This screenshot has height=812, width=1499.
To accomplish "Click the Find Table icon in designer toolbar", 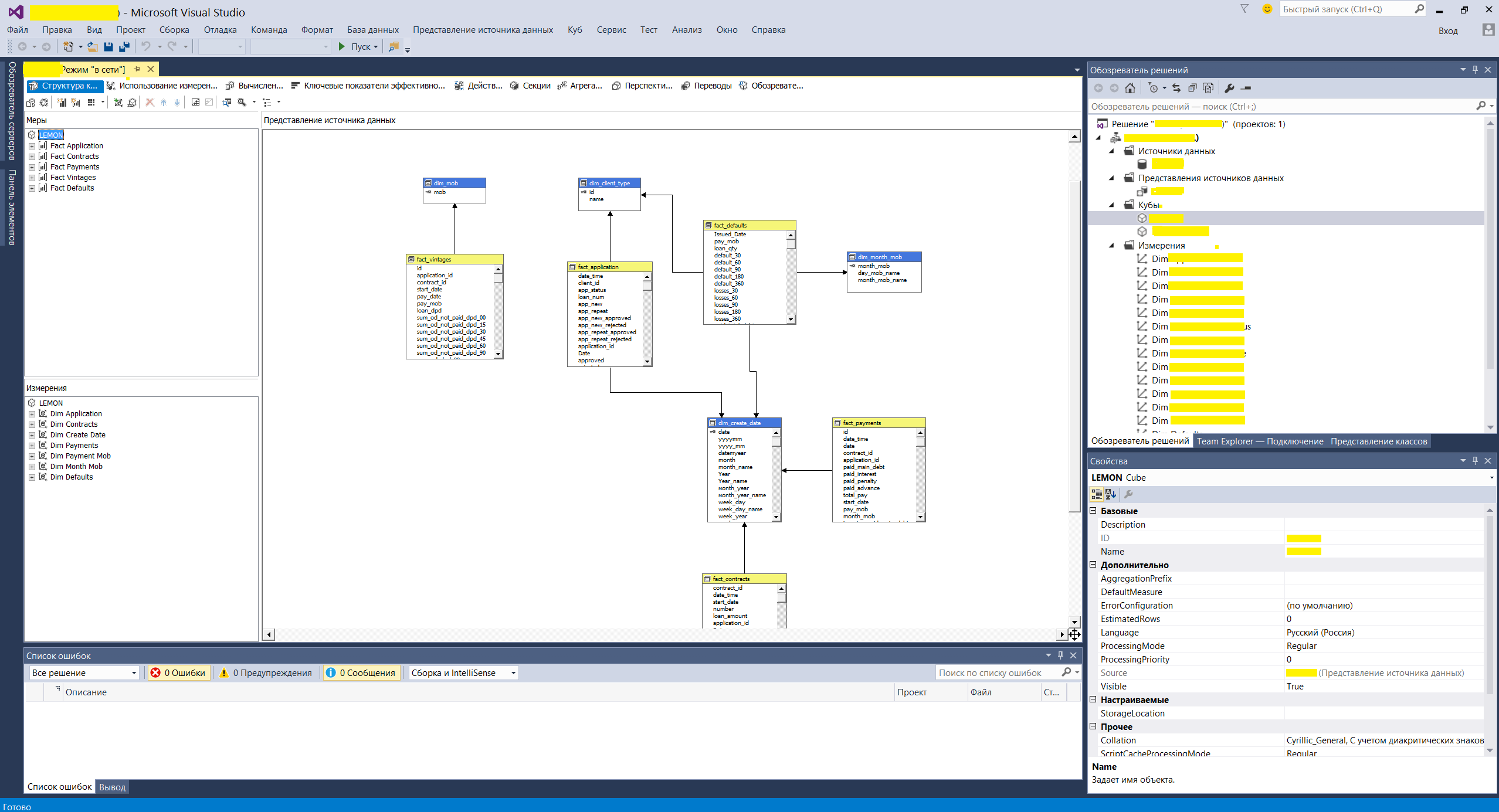I will pyautogui.click(x=226, y=103).
